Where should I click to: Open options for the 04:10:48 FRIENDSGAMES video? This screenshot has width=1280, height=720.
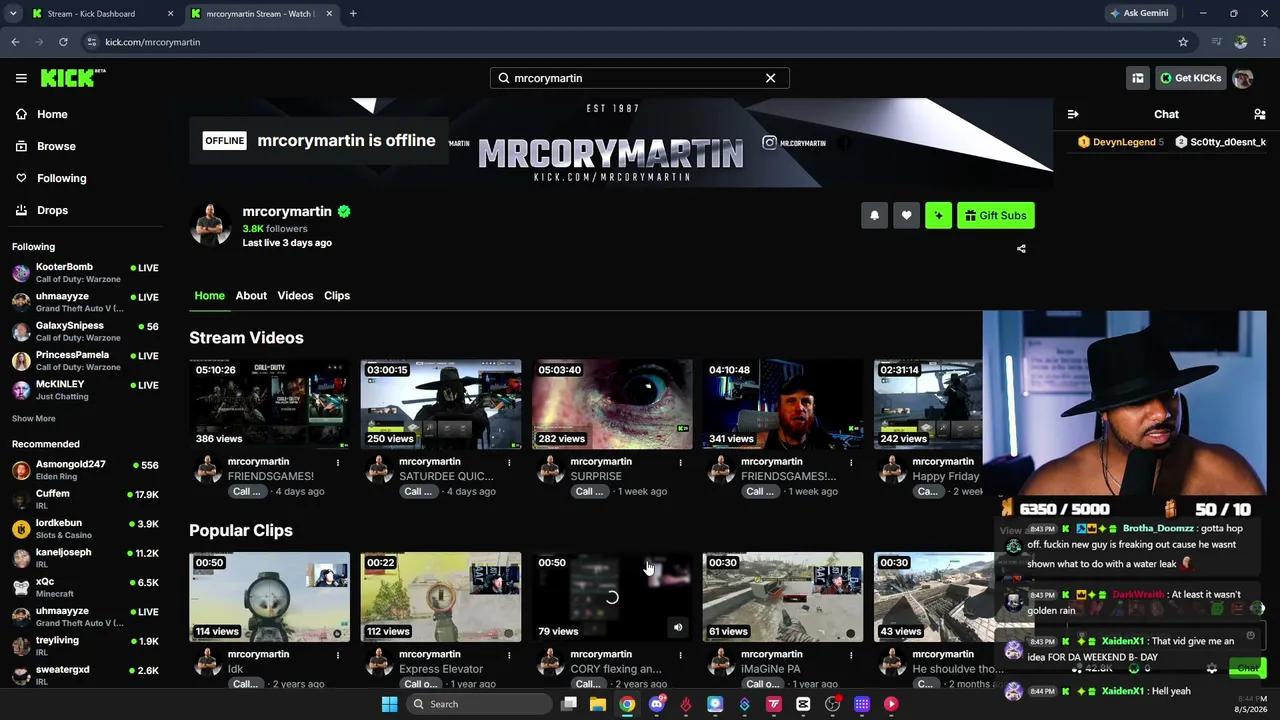(x=851, y=462)
